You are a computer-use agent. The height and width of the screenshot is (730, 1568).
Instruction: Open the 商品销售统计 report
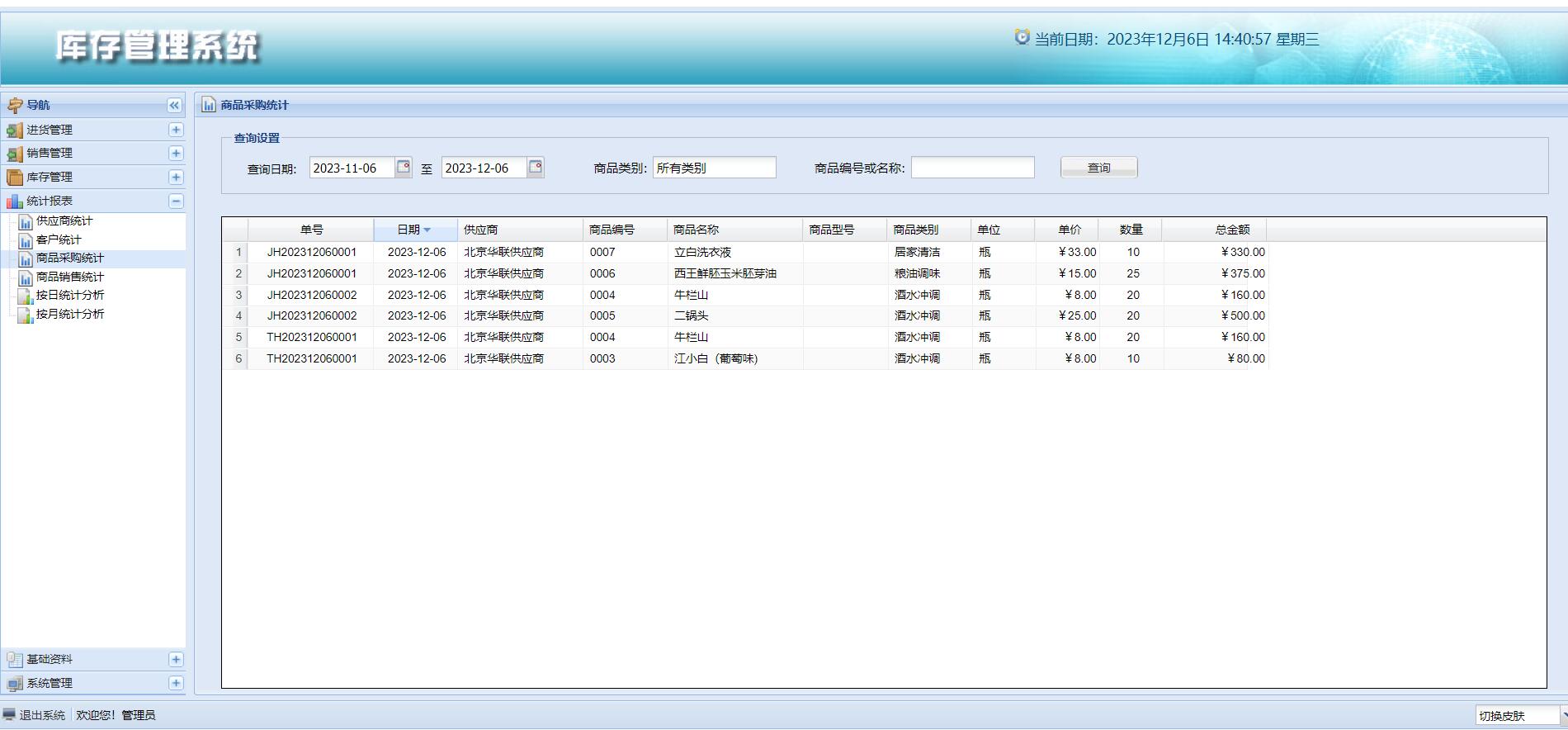[70, 277]
